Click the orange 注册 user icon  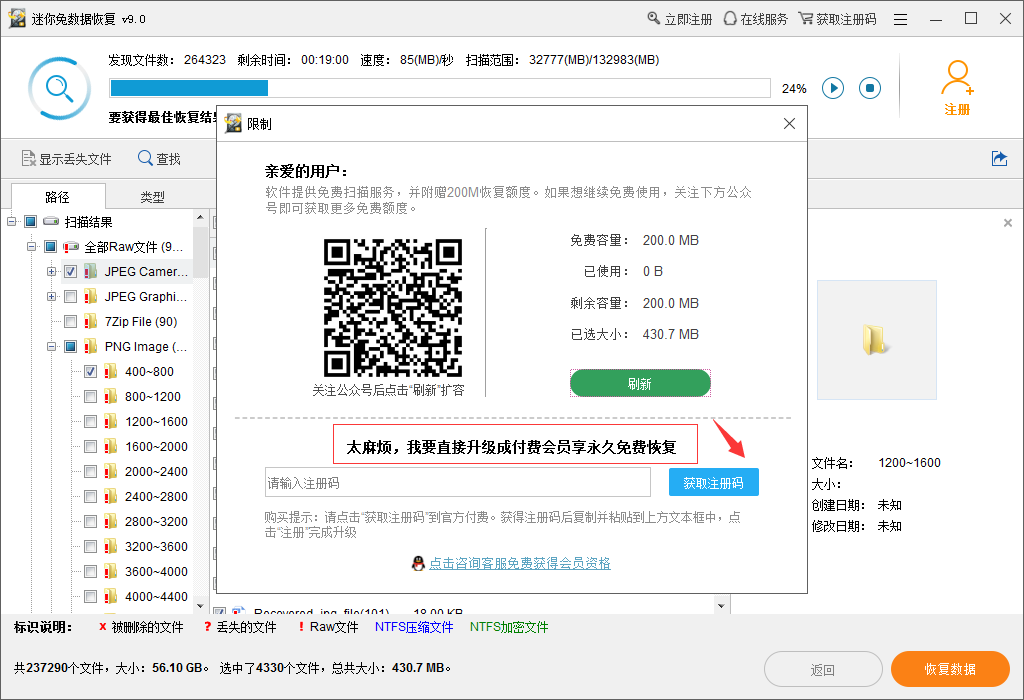point(957,88)
